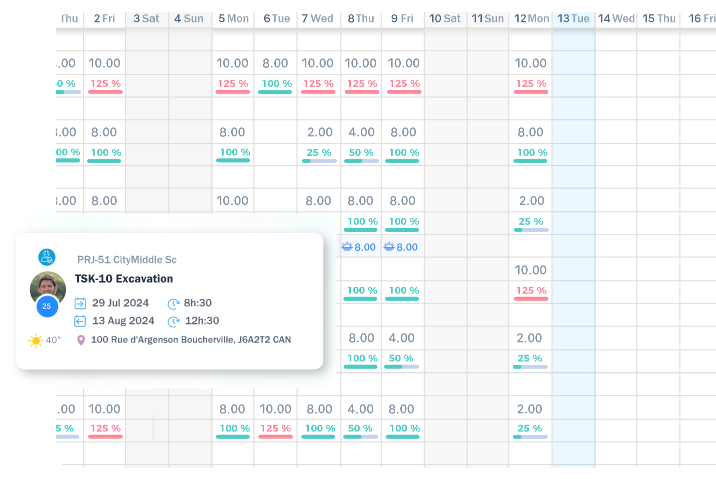
Task: Click the sun icon in the 8 Thu column
Action: click(x=346, y=246)
